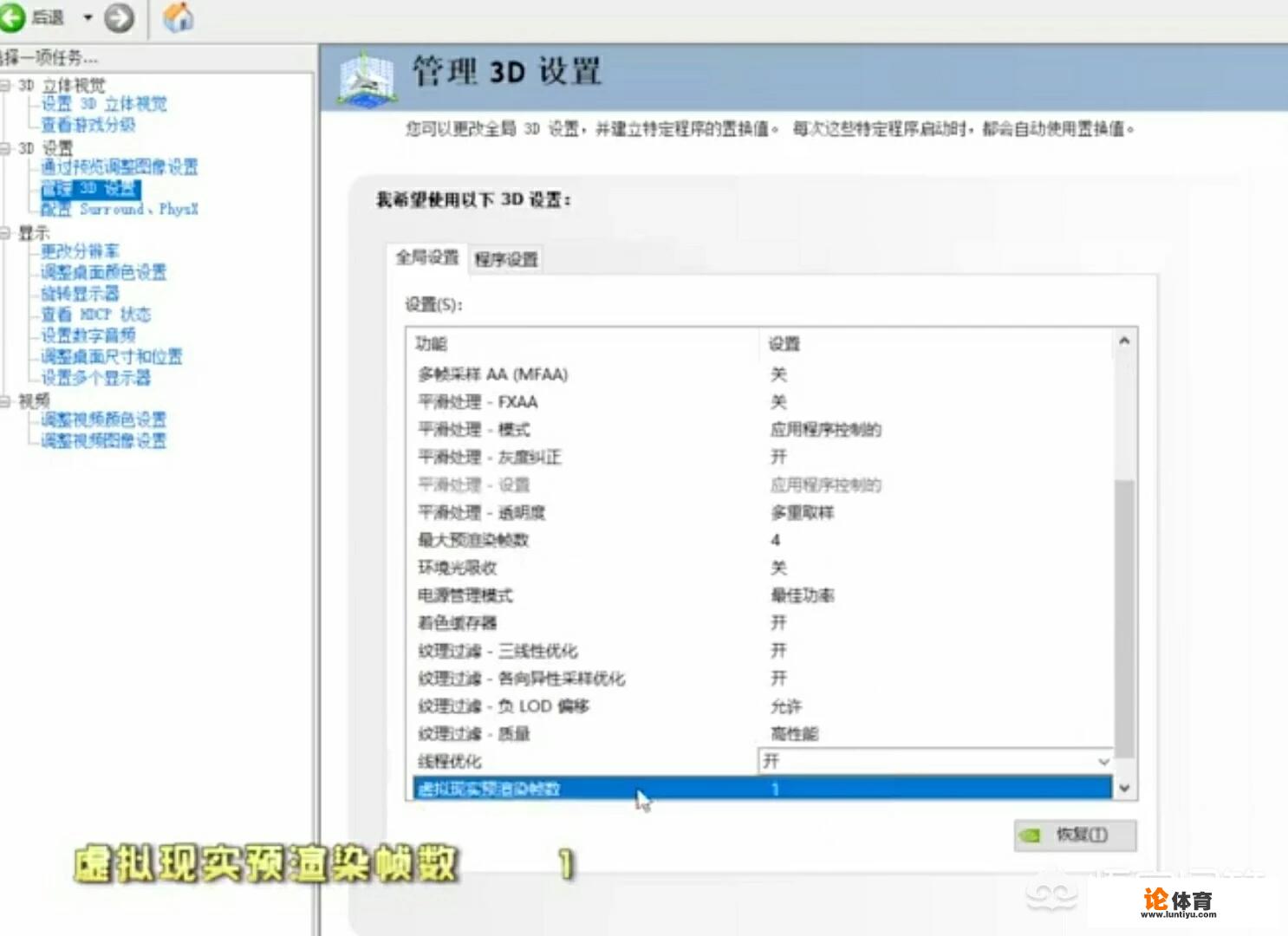This screenshot has width=1288, height=936.
Task: Click the settings list scroll-up arrow
Action: [x=1124, y=341]
